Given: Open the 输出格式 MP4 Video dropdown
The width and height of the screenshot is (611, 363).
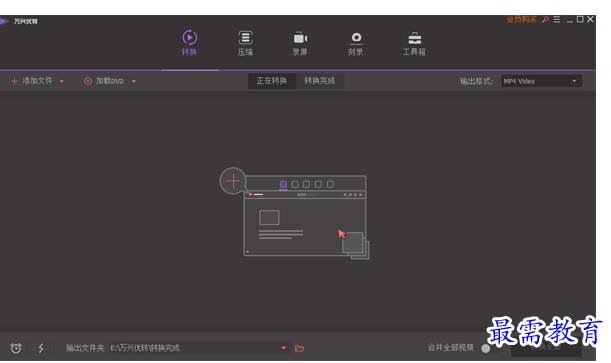Looking at the screenshot, I should (541, 81).
